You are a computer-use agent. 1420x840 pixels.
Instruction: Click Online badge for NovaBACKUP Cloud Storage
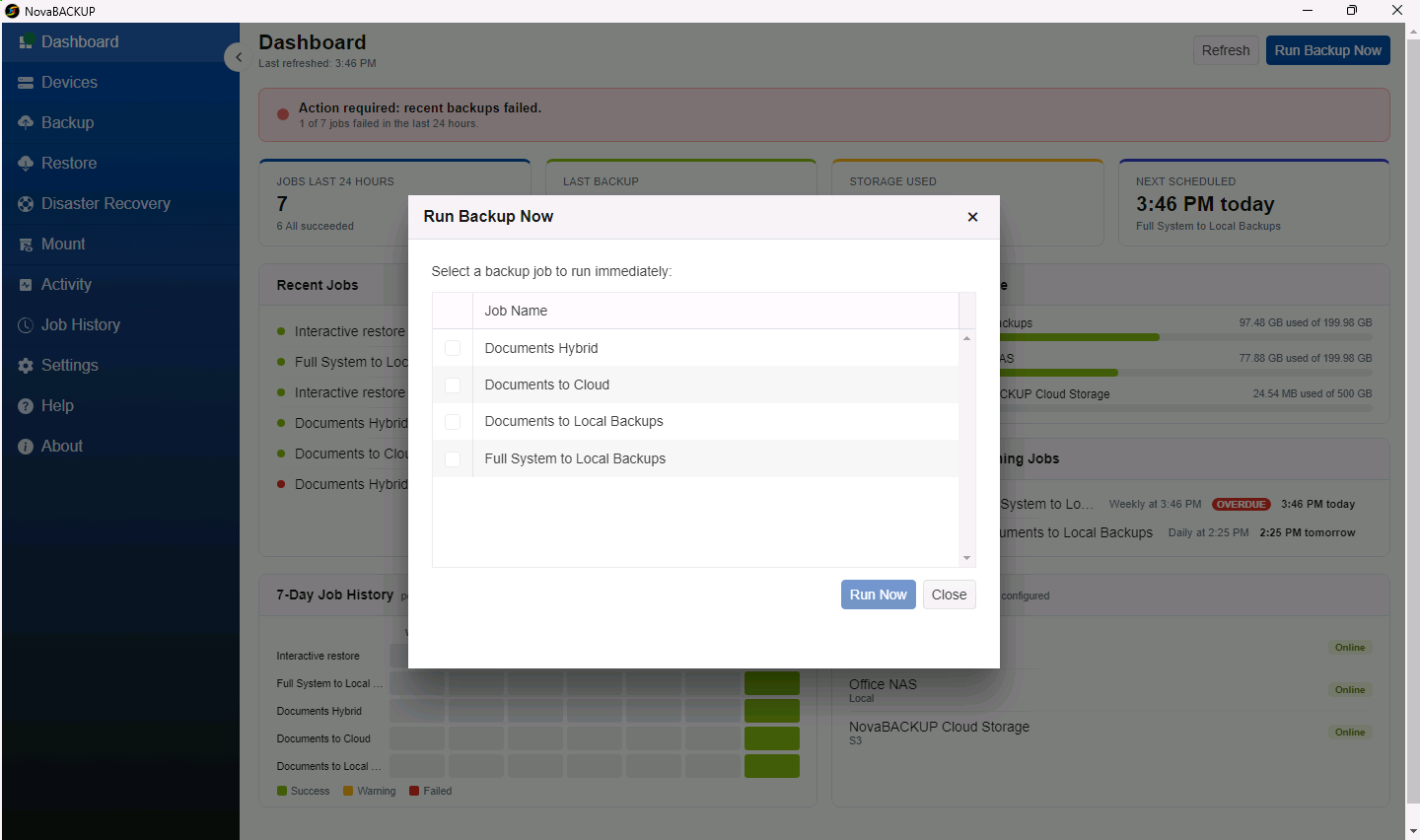click(x=1350, y=733)
